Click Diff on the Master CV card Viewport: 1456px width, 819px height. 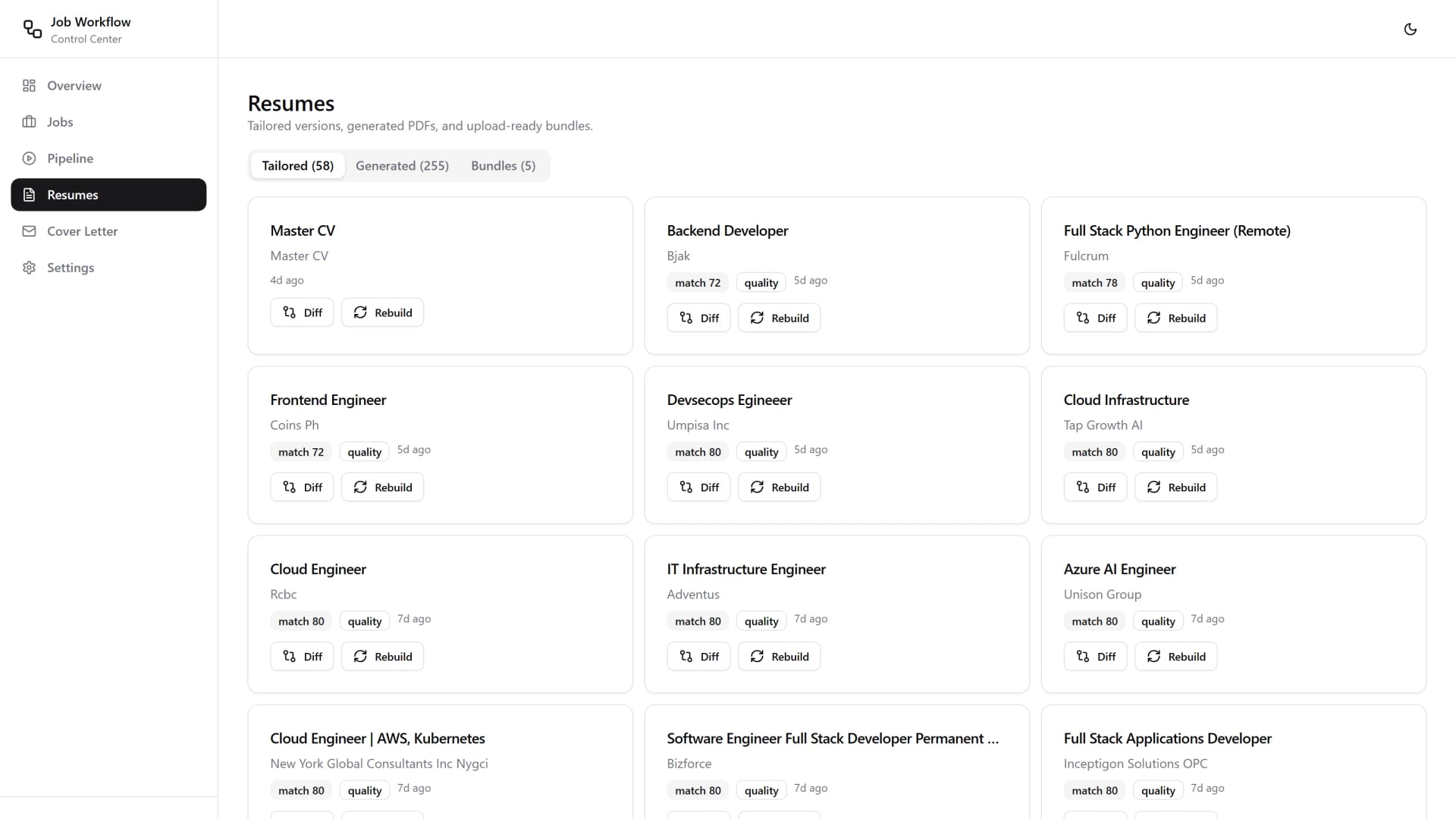click(x=302, y=312)
